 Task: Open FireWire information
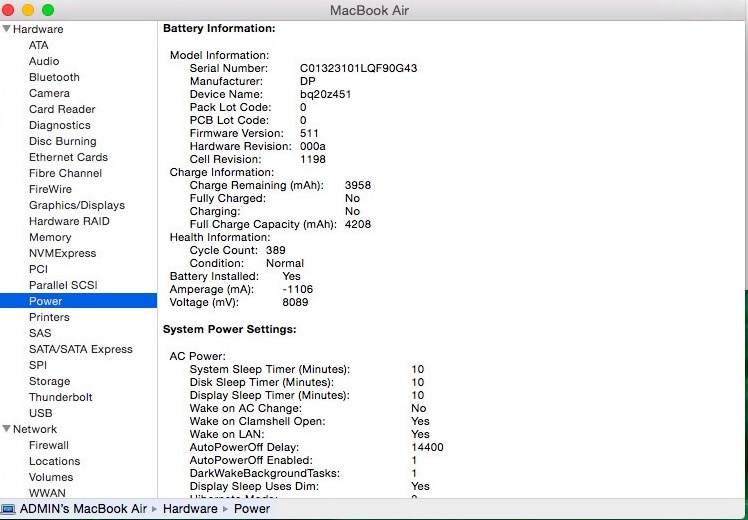50,189
